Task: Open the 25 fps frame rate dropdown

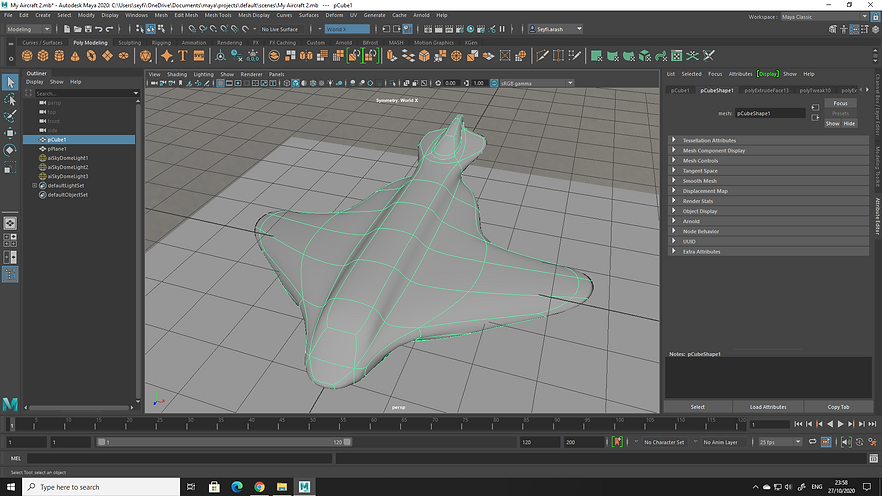Action: (x=780, y=442)
